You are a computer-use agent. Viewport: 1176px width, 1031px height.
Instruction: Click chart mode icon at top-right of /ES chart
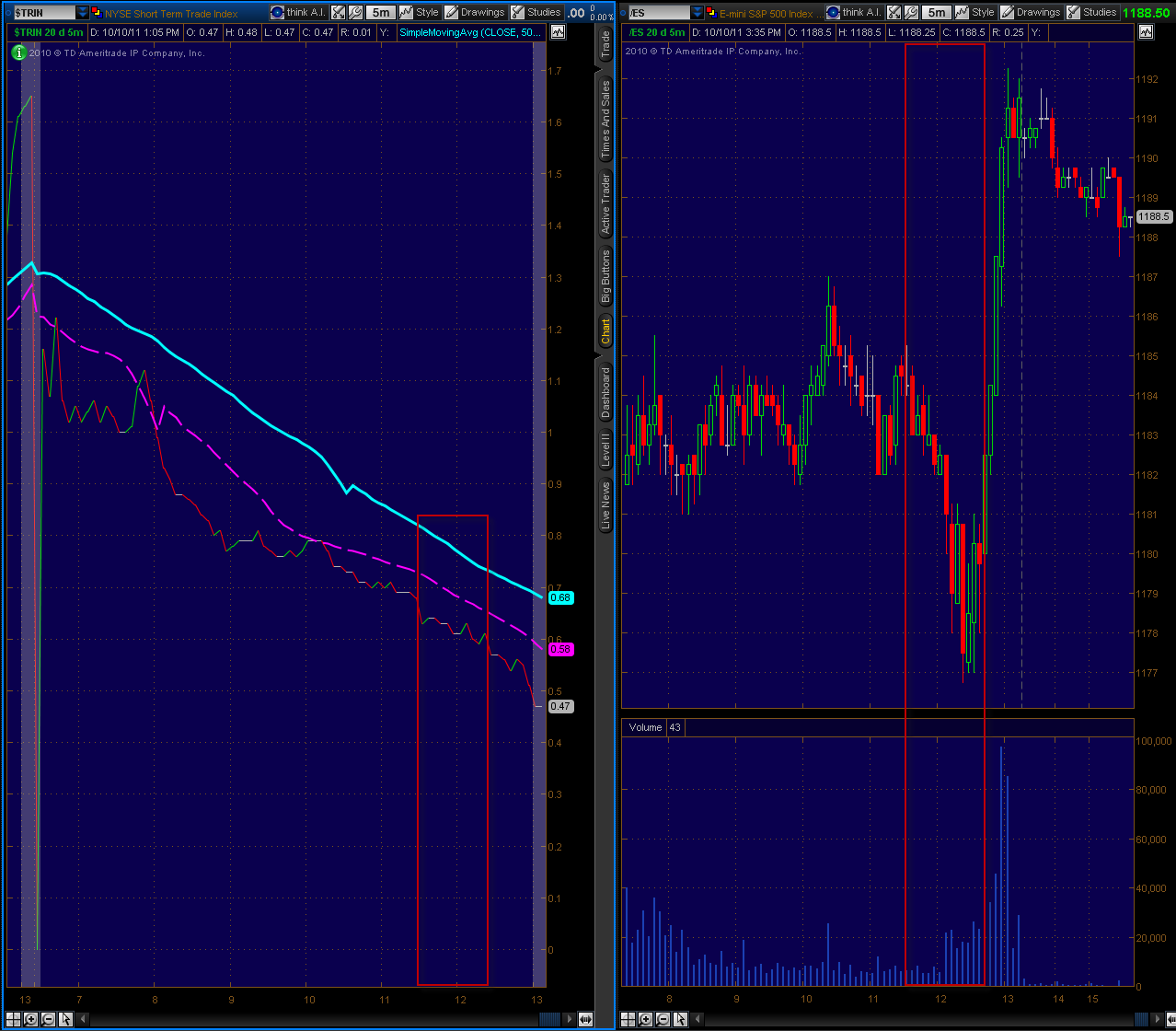coord(1146,32)
